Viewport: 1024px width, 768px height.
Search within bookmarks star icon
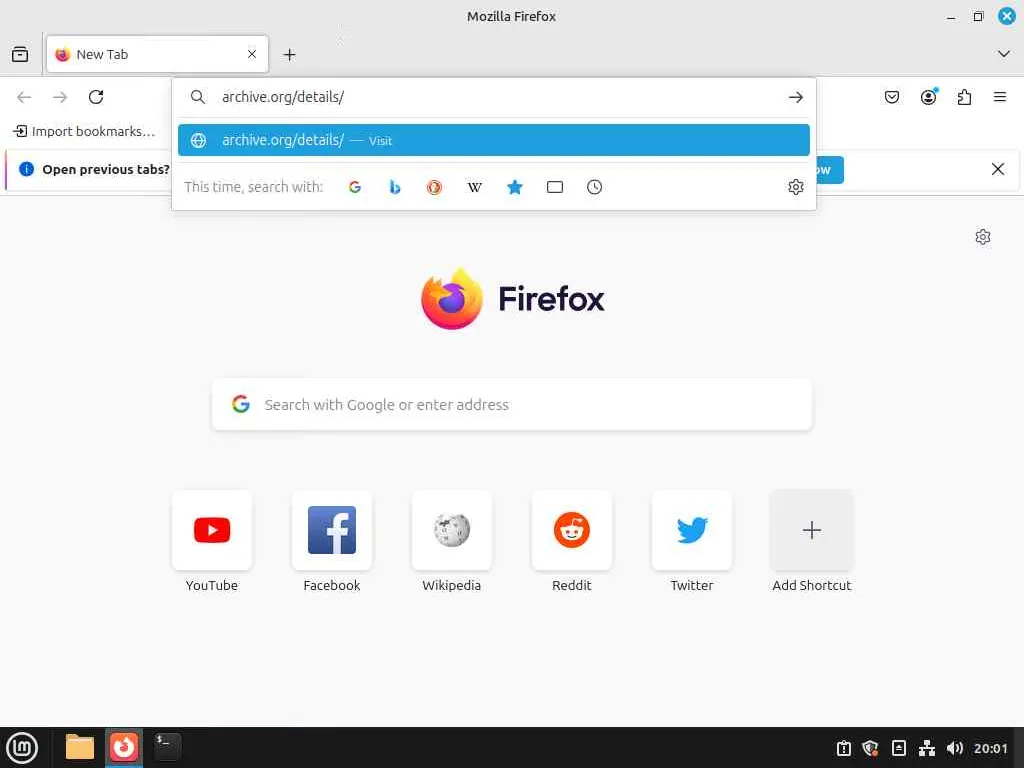[x=515, y=187]
